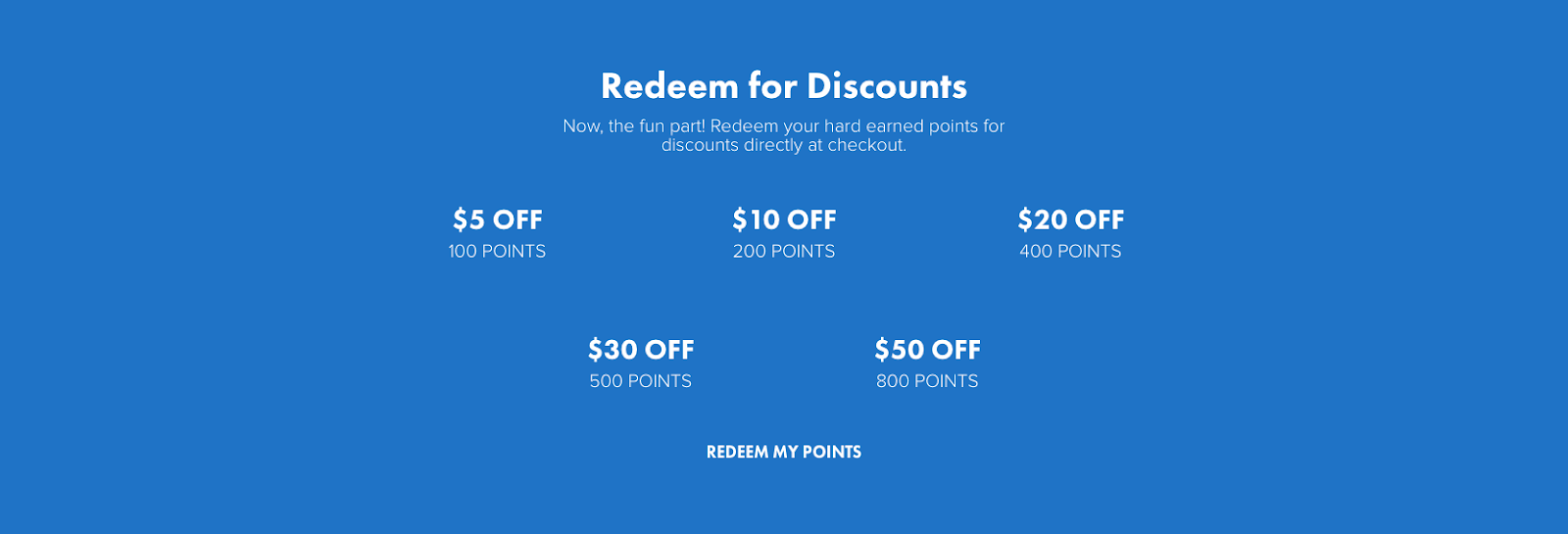Choose the $10 OFF discount tier
Viewport: 1568px width, 534px height.
[784, 219]
